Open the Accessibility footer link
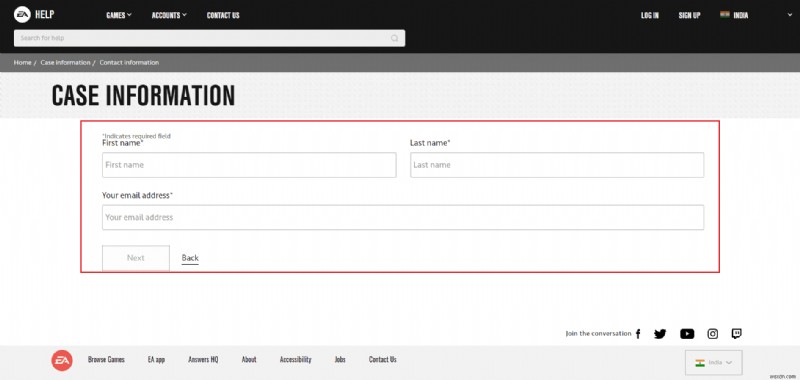The height and width of the screenshot is (380, 800). click(x=295, y=360)
